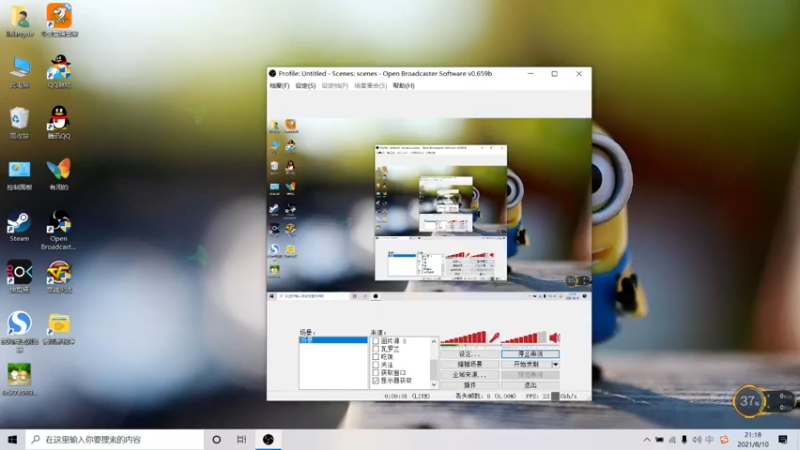Disable the 显示器获取 source checkbox
This screenshot has width=800, height=450.
(x=376, y=381)
